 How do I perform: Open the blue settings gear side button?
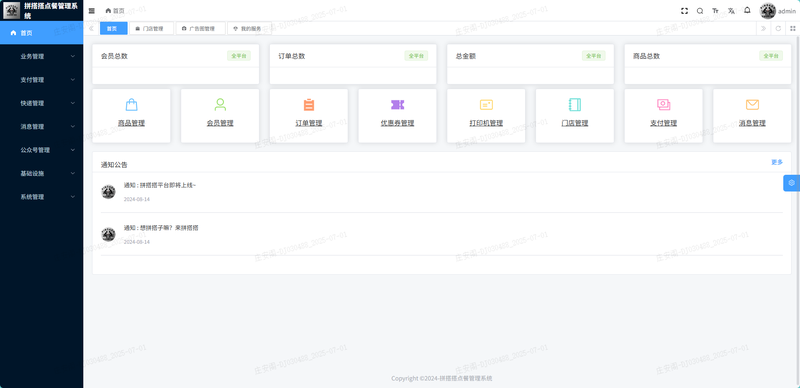pos(791,183)
